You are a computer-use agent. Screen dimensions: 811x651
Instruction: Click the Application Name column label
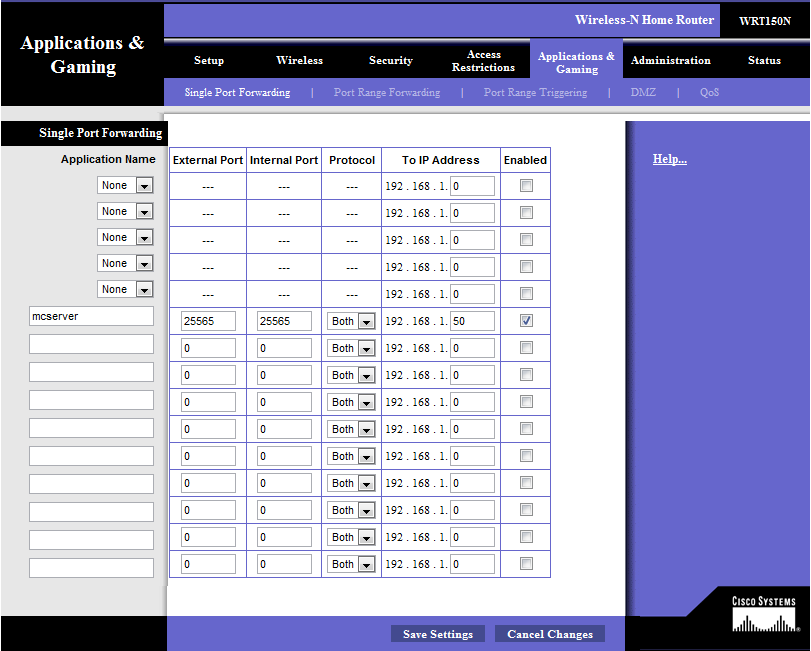click(108, 159)
